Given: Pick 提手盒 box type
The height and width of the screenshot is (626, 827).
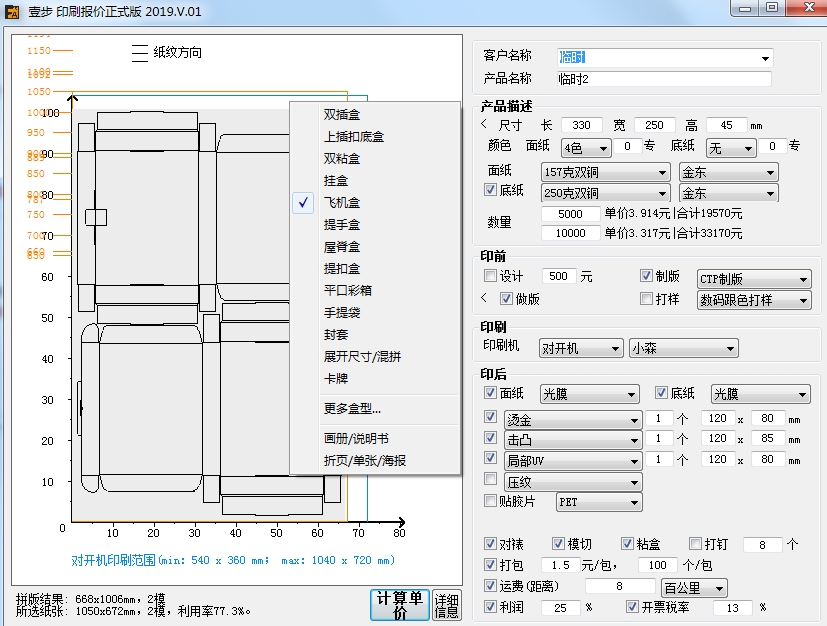Looking at the screenshot, I should point(342,225).
